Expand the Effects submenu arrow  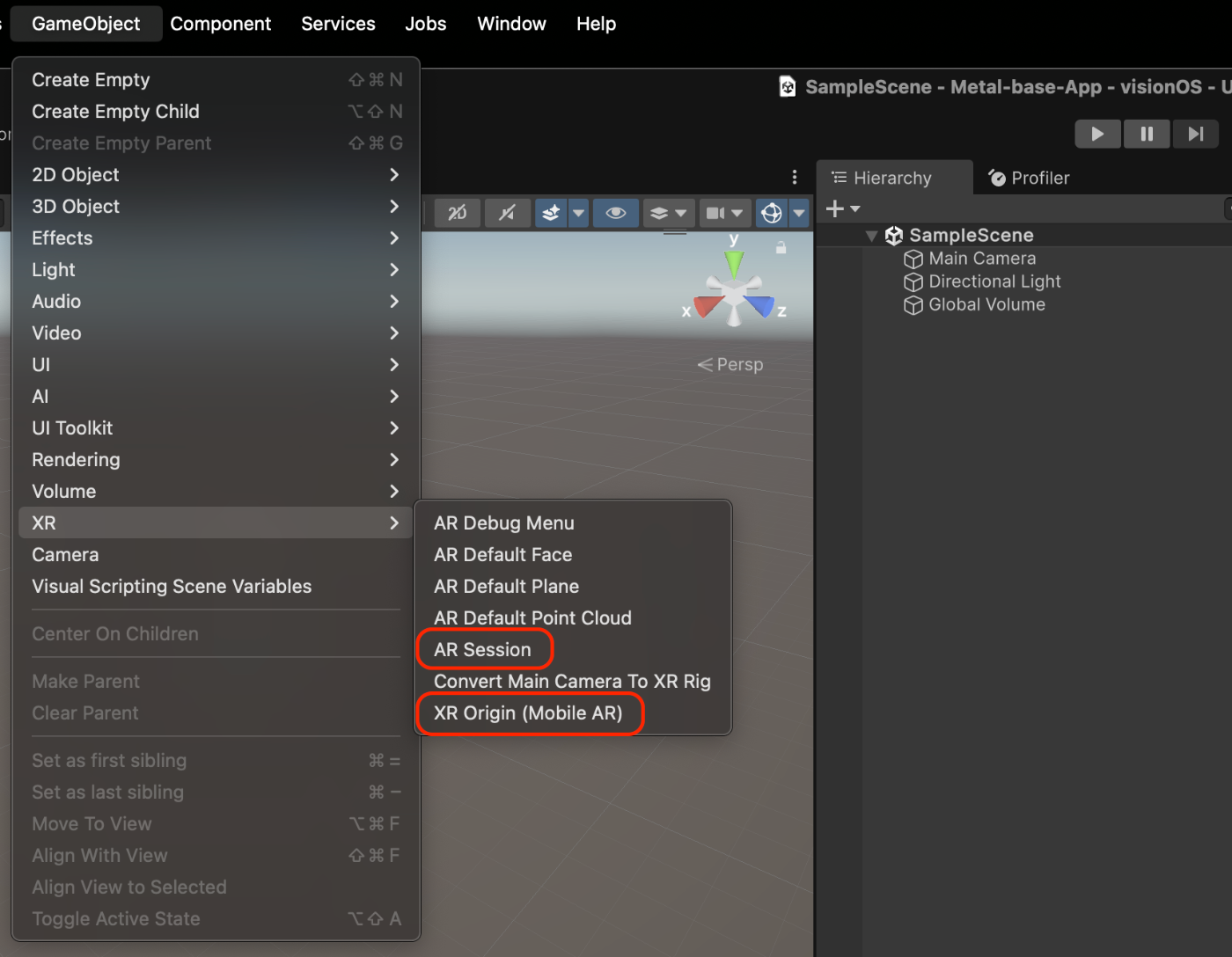coord(394,238)
